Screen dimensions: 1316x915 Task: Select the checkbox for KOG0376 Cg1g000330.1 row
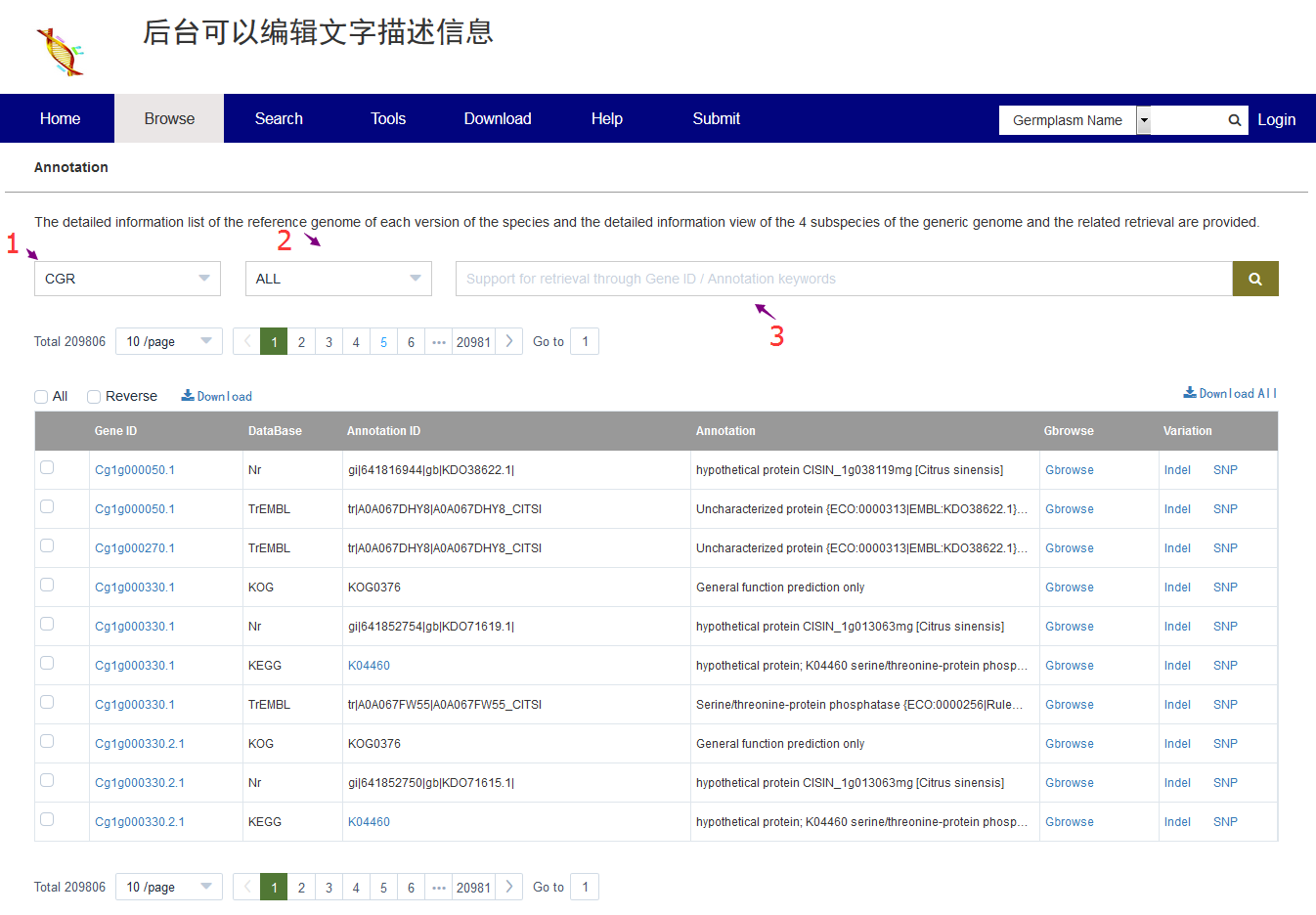[47, 585]
